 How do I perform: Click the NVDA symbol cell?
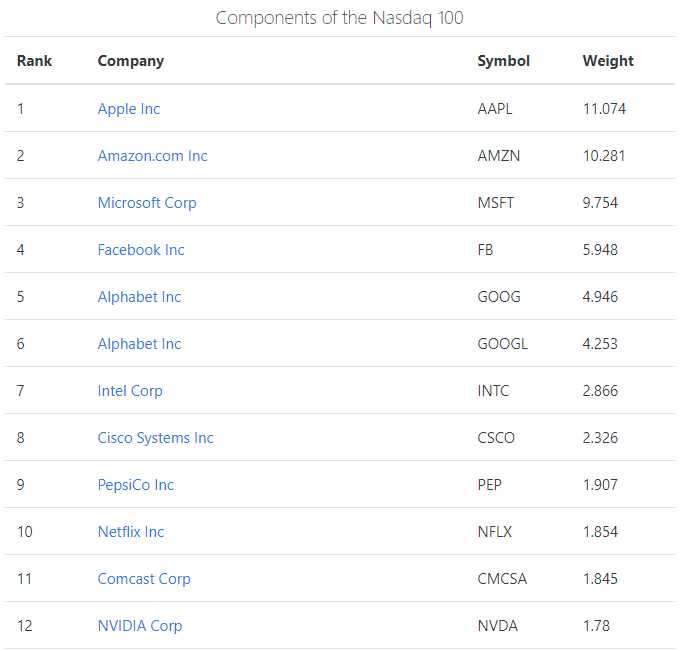(497, 626)
